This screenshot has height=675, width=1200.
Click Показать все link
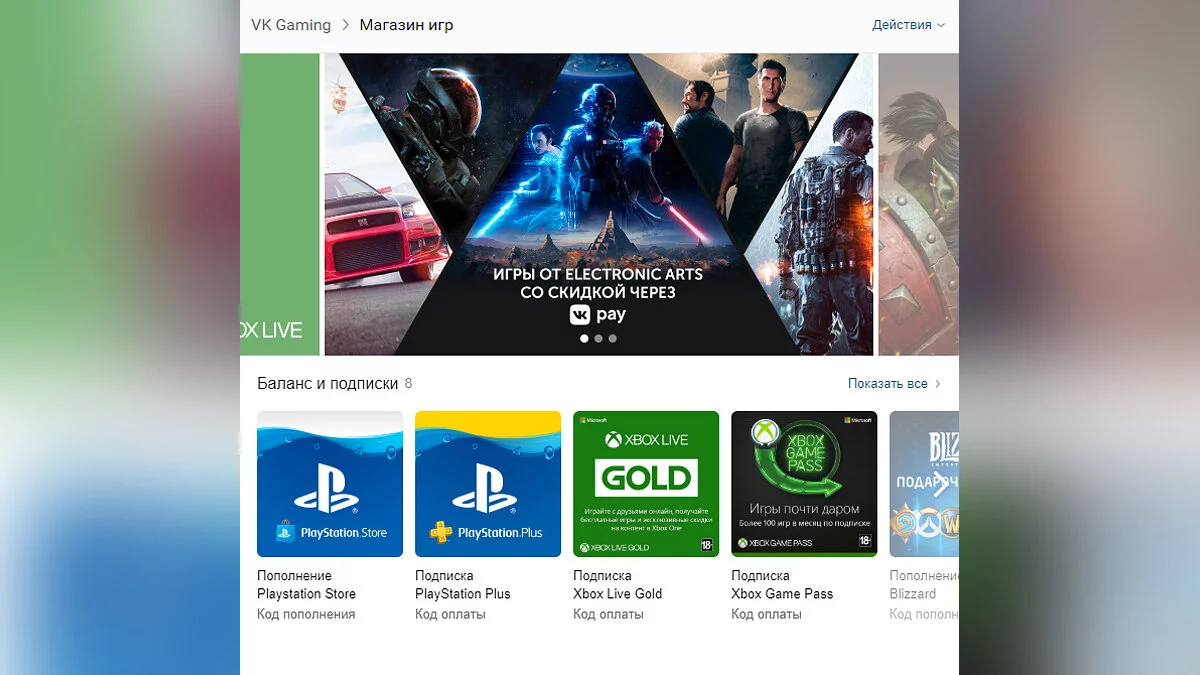(x=888, y=384)
